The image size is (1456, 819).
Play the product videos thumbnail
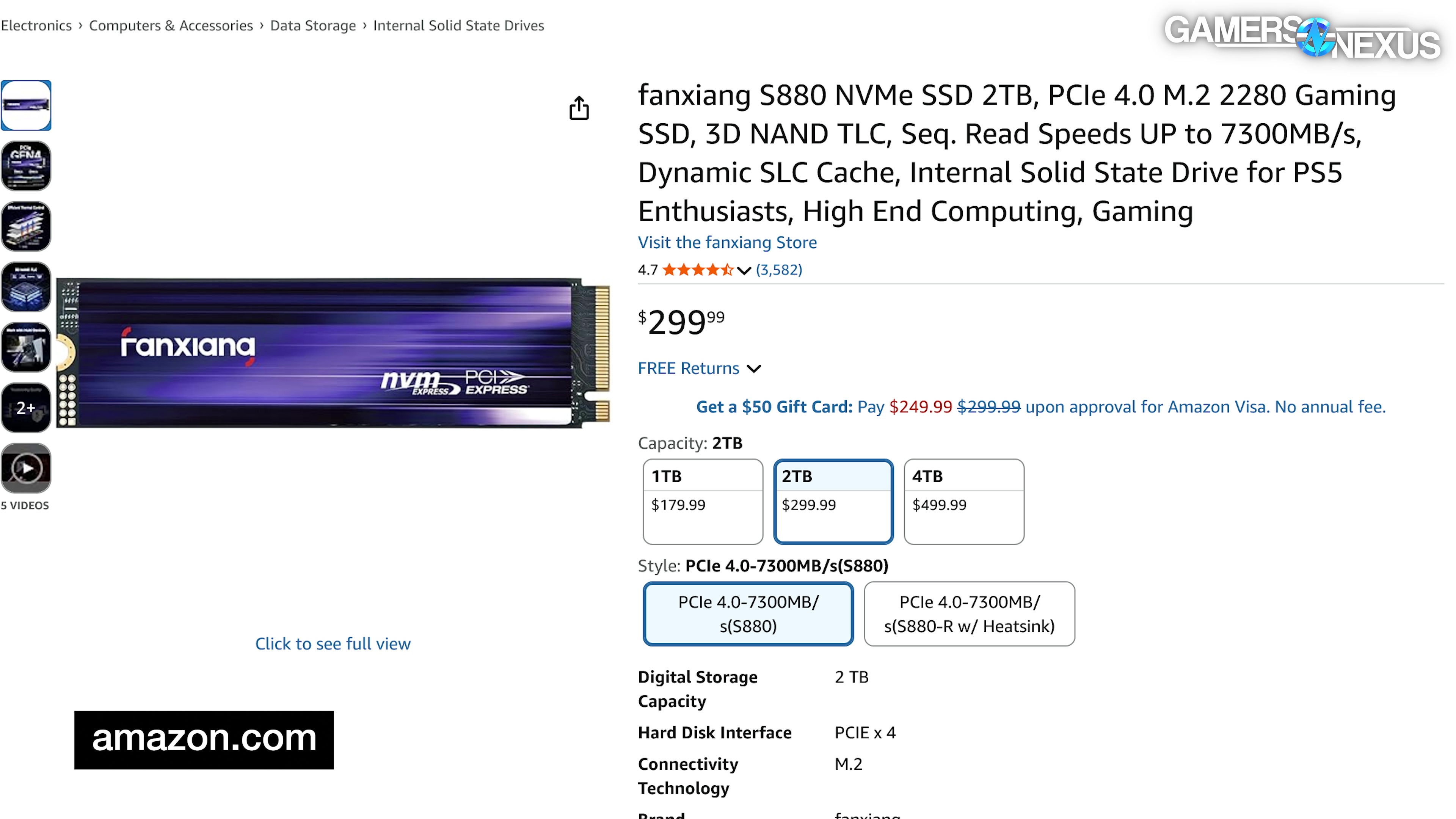point(26,468)
